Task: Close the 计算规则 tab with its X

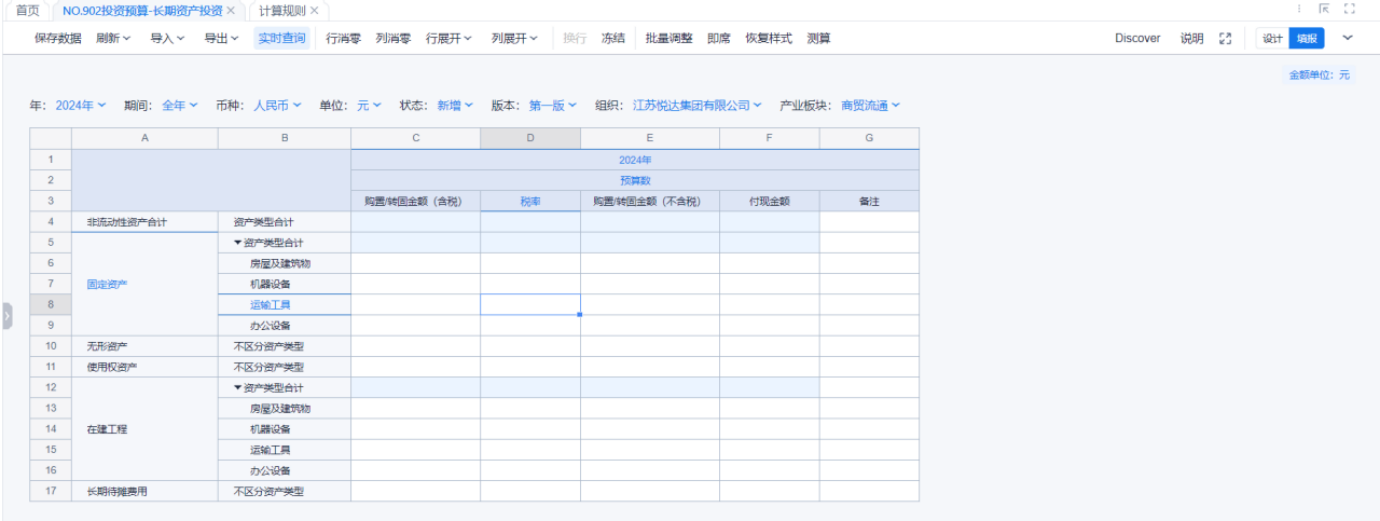Action: pos(314,10)
